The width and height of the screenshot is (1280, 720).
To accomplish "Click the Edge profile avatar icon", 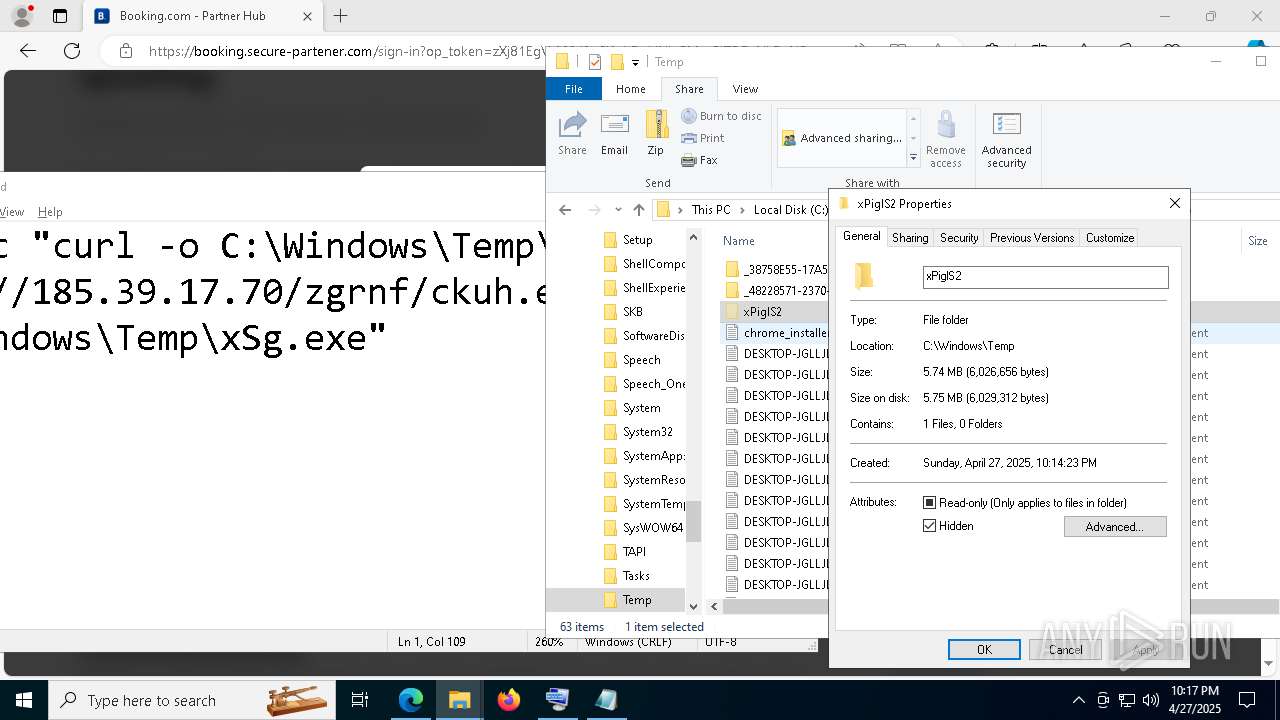I will pos(22,16).
